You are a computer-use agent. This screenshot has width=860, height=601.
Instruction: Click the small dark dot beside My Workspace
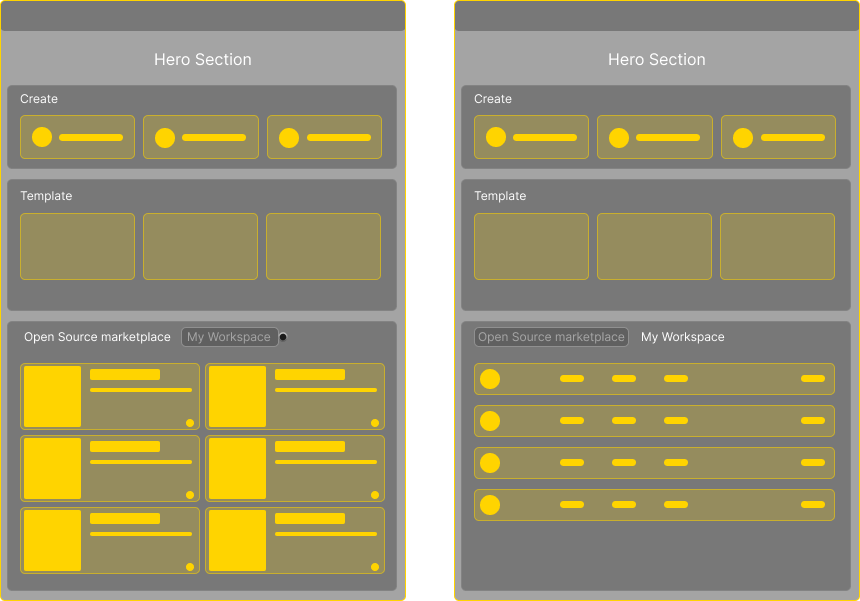click(x=283, y=337)
